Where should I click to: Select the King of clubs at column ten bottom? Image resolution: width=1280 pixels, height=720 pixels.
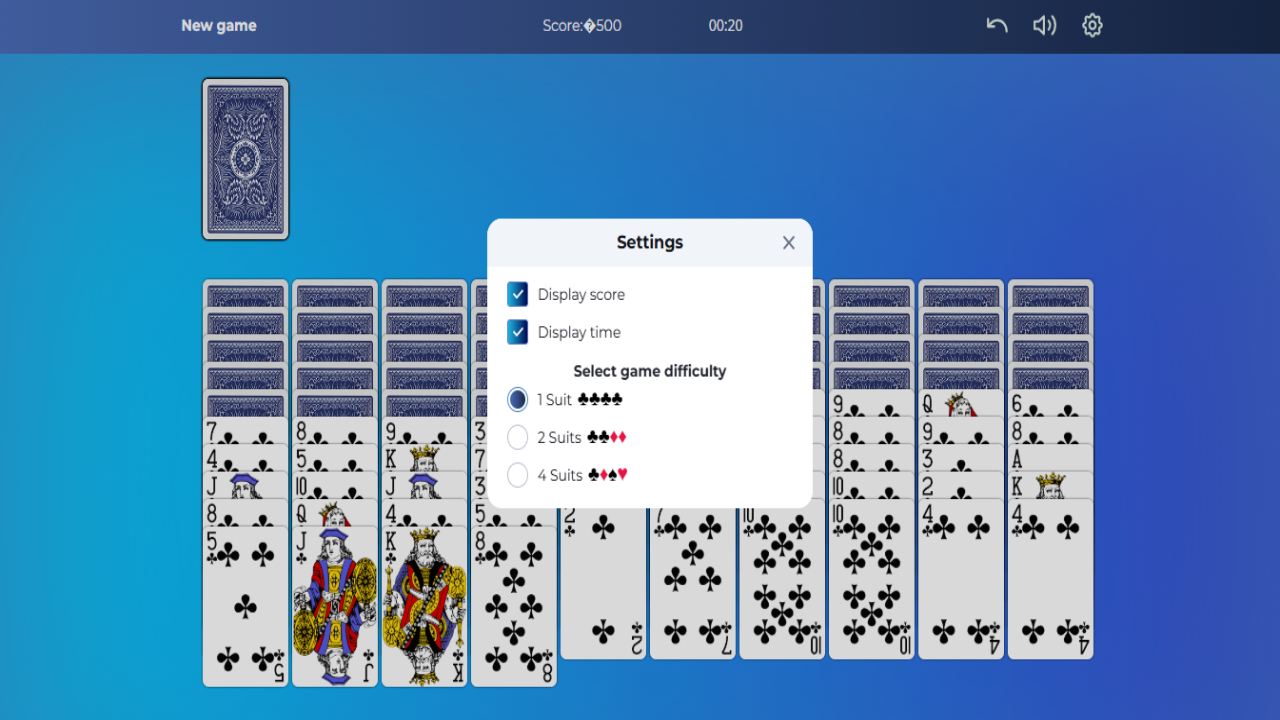pyautogui.click(x=1050, y=487)
